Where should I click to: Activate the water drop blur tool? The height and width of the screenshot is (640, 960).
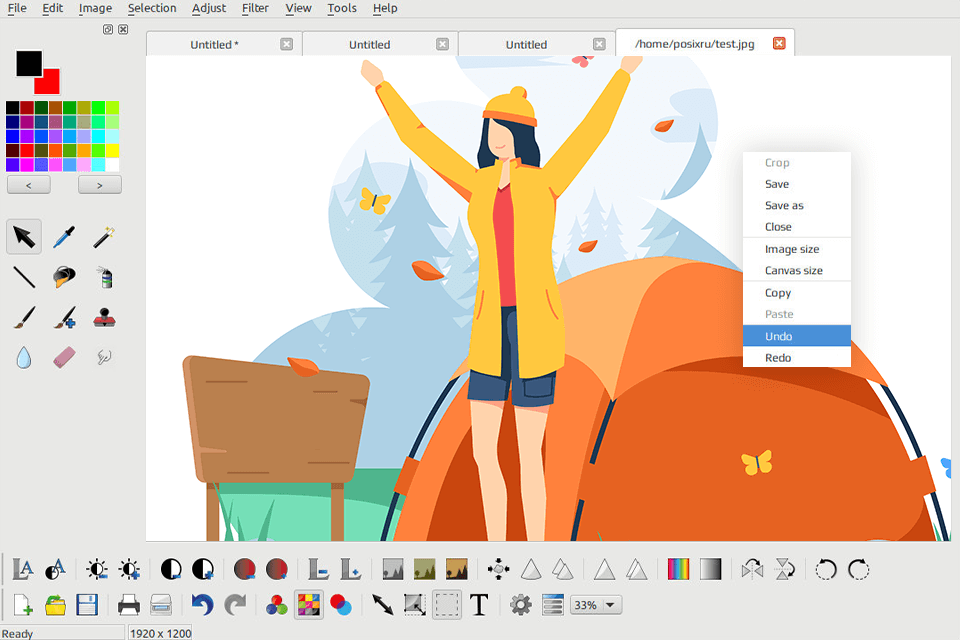pos(24,358)
